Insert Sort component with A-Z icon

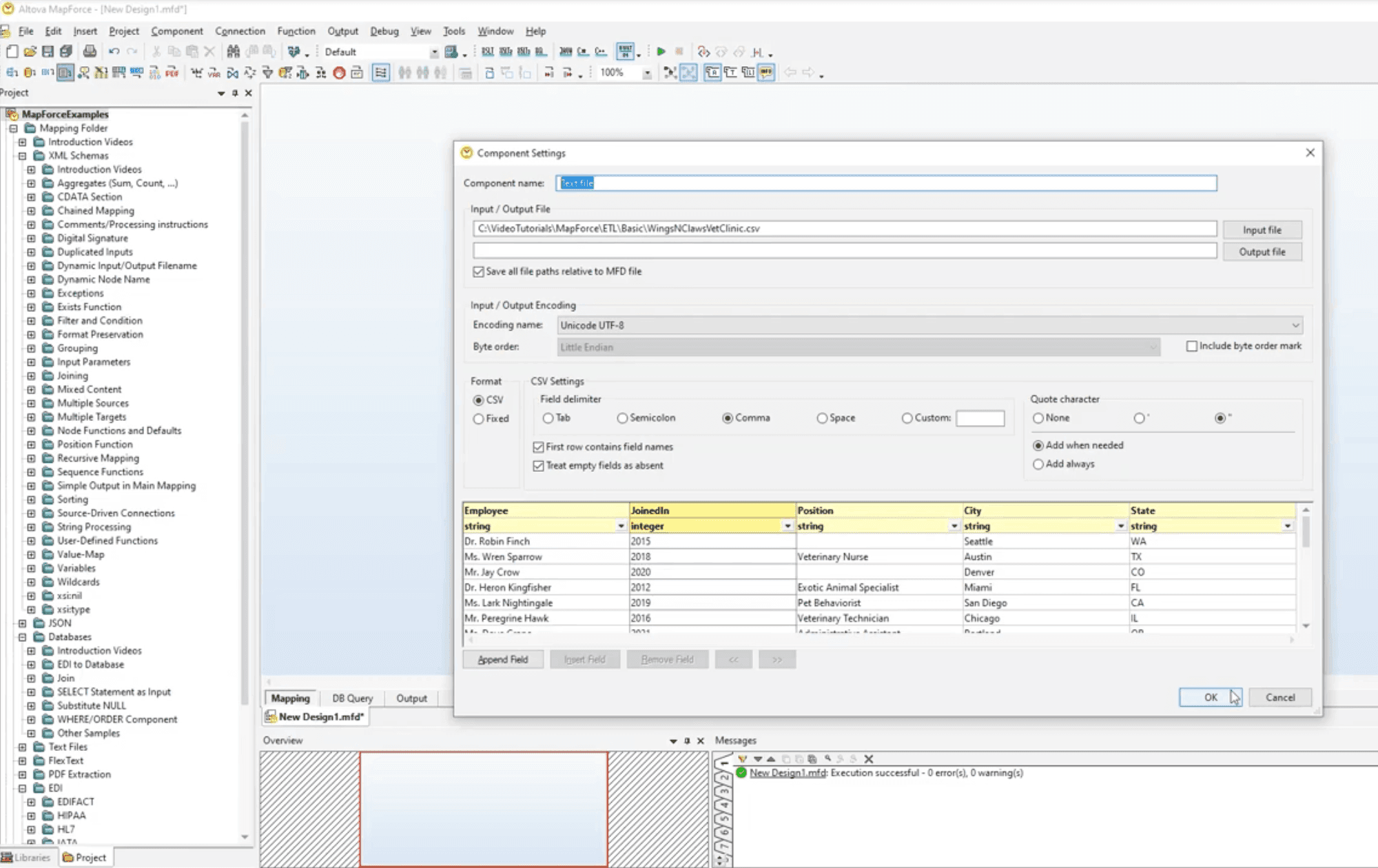250,72
